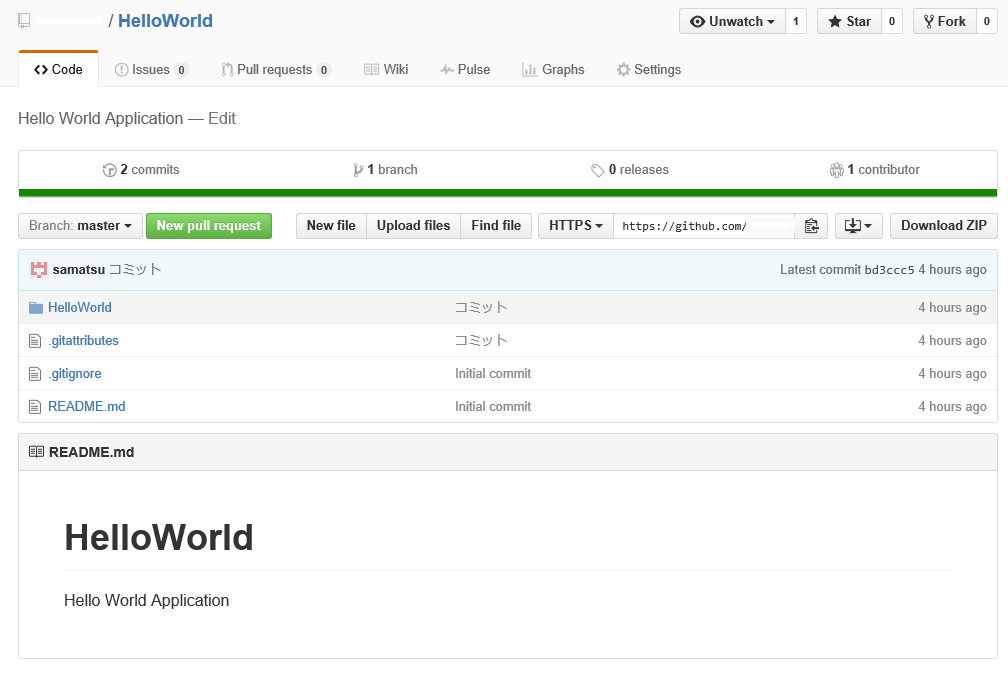Click the Find file button
This screenshot has height=683, width=1008.
click(x=496, y=226)
